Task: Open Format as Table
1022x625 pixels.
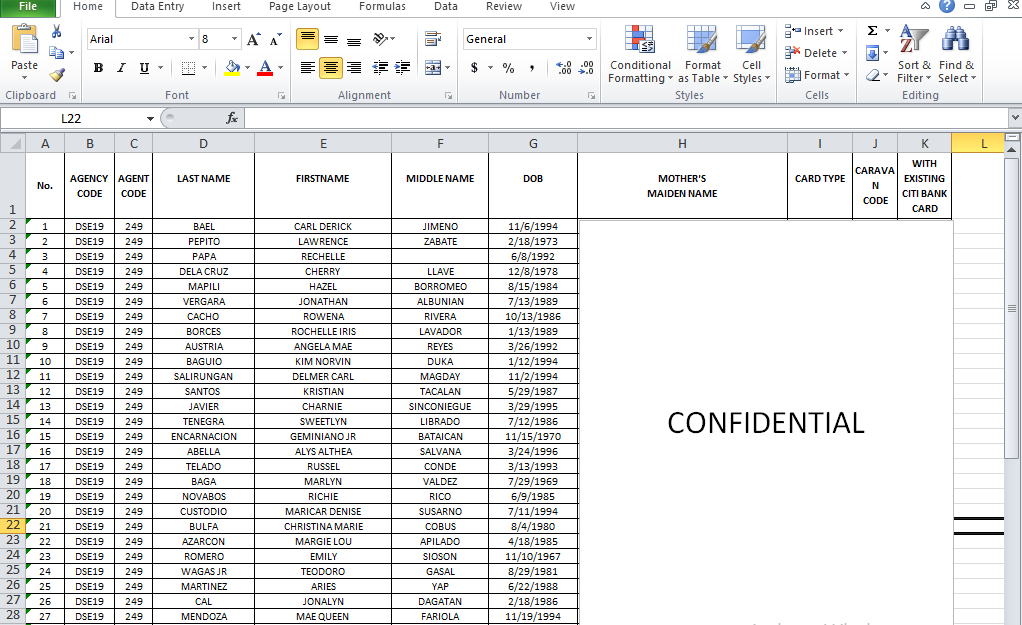Action: (x=703, y=55)
